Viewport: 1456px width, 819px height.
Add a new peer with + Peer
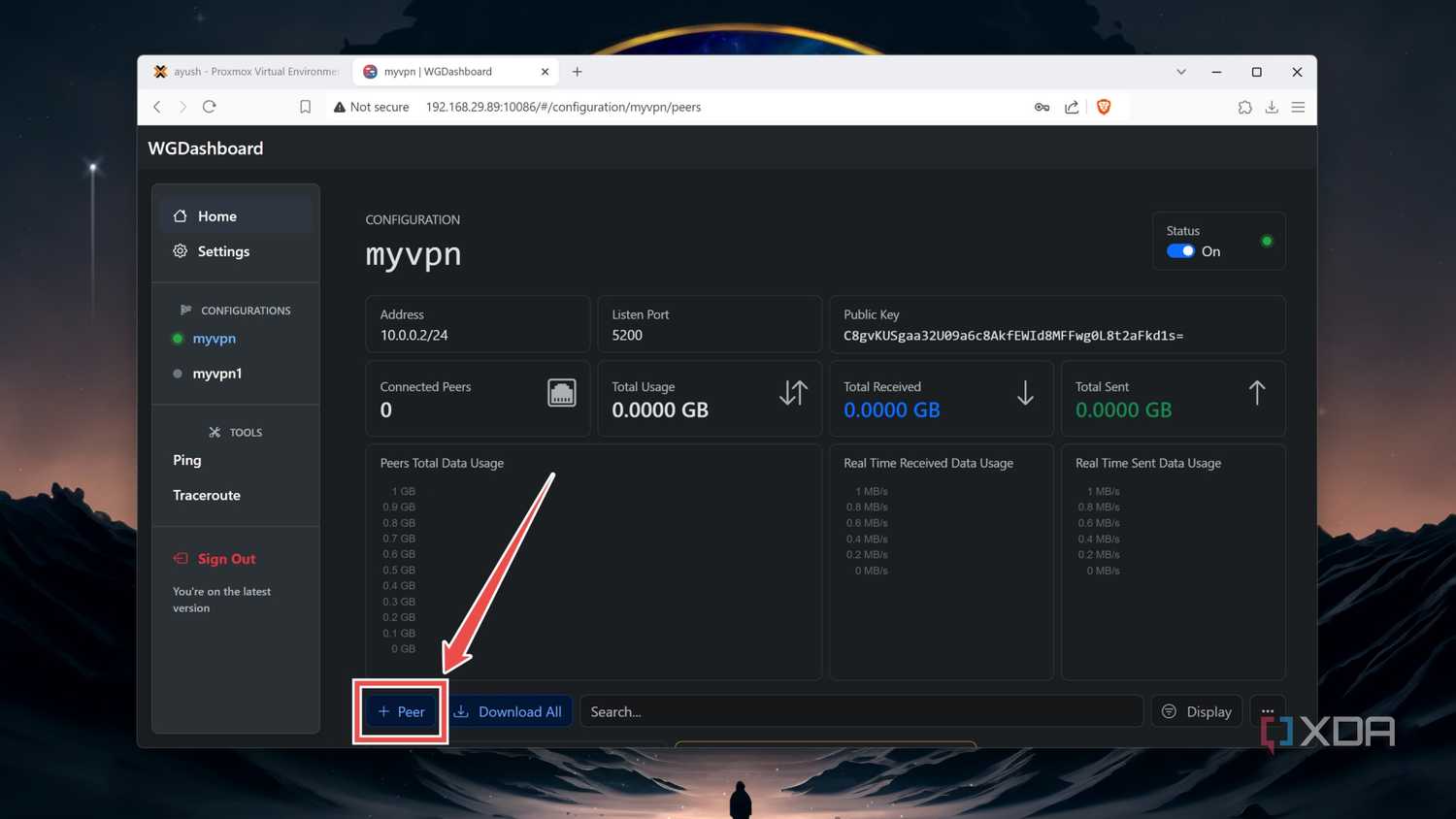(401, 711)
